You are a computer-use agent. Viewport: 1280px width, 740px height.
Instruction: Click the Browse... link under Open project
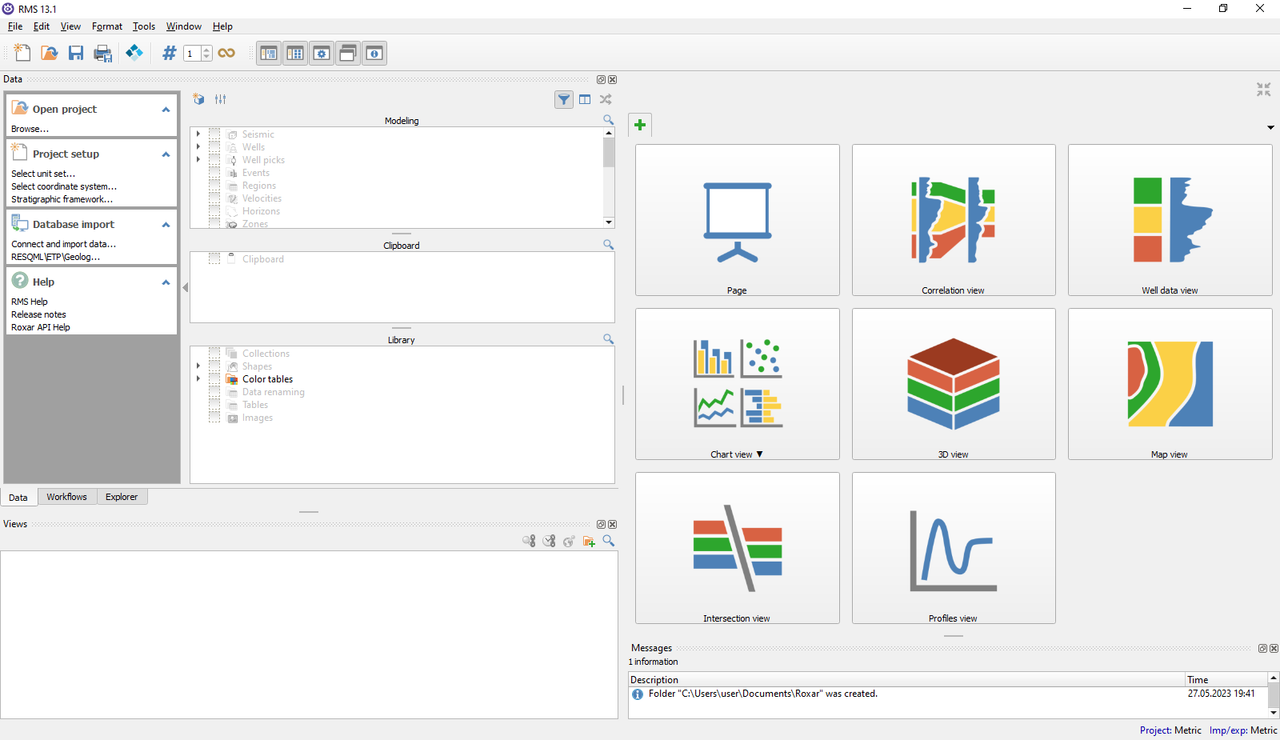click(x=30, y=129)
